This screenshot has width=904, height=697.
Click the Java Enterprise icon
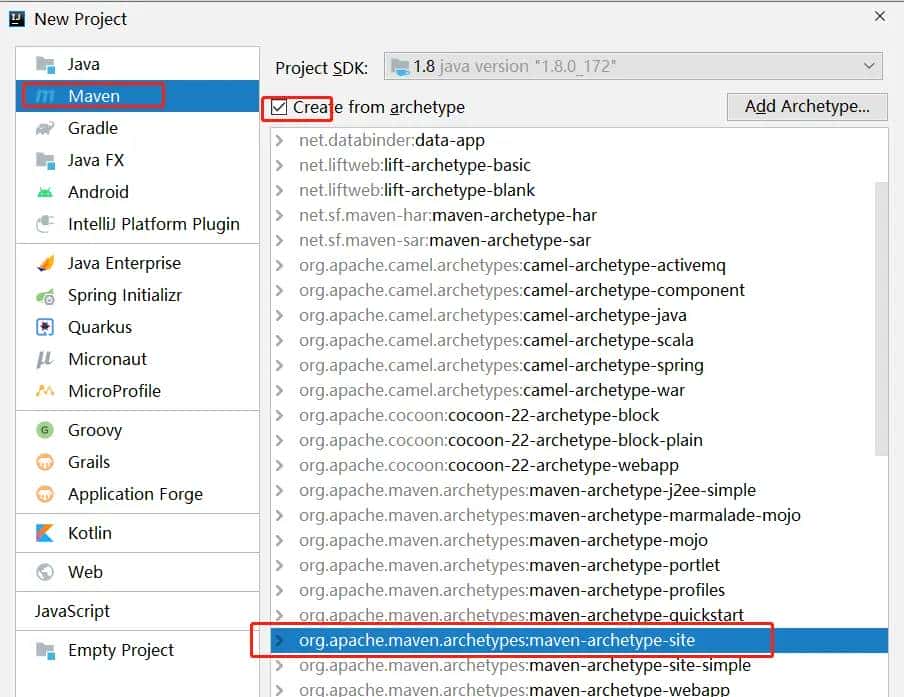[45, 263]
